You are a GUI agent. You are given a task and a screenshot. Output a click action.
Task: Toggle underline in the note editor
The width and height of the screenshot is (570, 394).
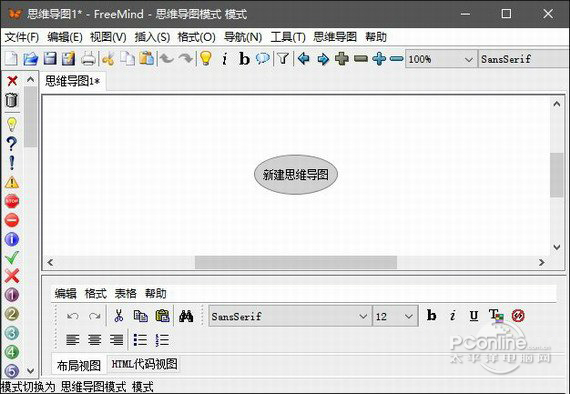click(473, 315)
